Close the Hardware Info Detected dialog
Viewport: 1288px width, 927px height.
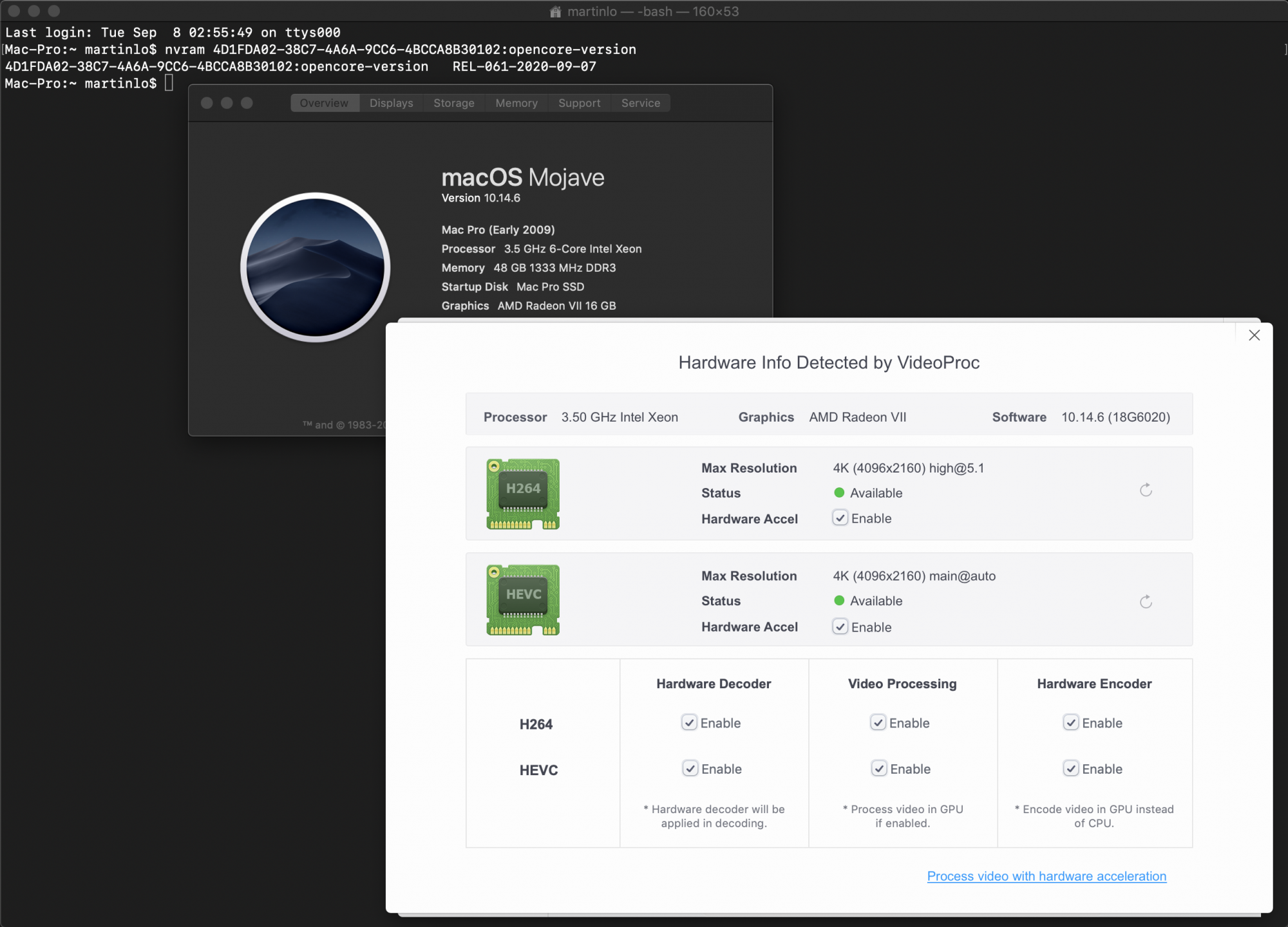[x=1254, y=335]
